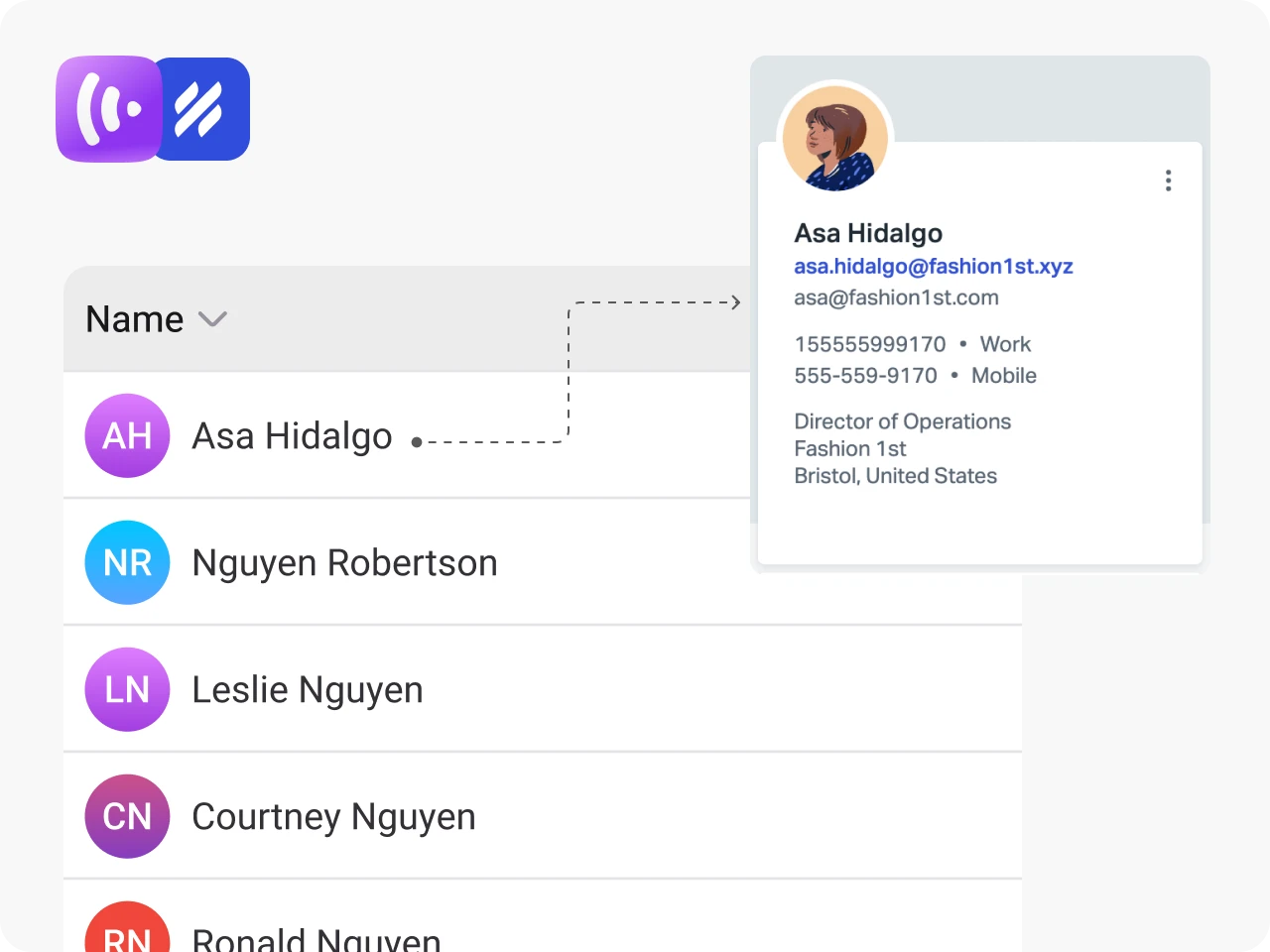Screen dimensions: 1270x952
Task: Click the purple broadcast app logo
Action: (x=109, y=109)
